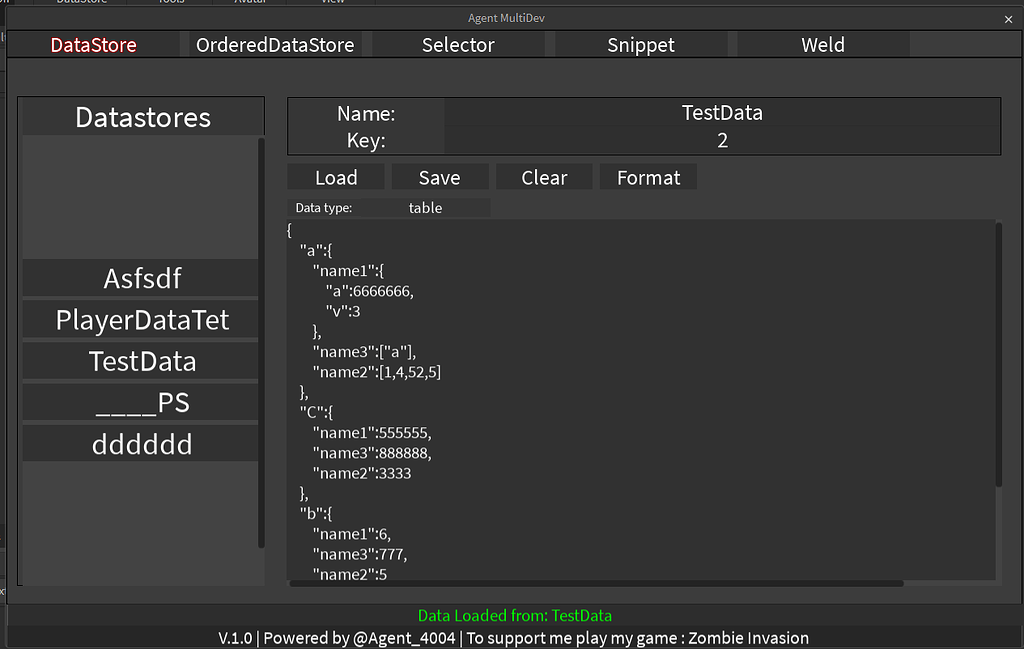Select the dddddd datastore
Viewport: 1024px width, 649px height.
pos(142,445)
